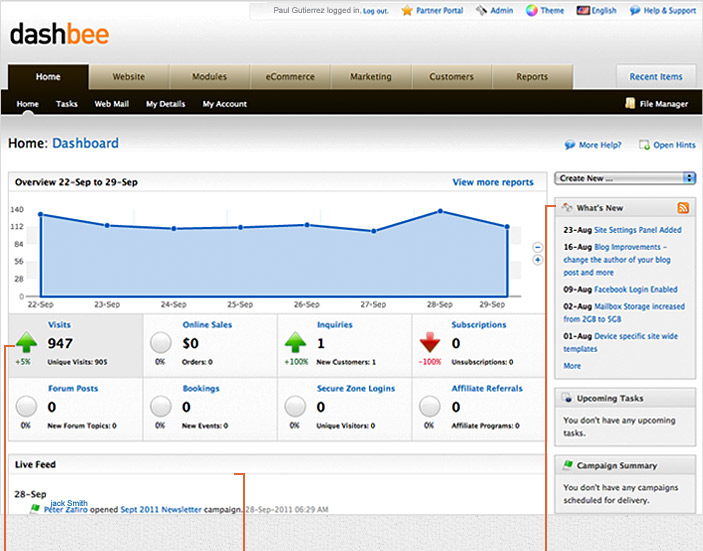Open the Recent Items menu
This screenshot has width=703, height=551.
656,77
